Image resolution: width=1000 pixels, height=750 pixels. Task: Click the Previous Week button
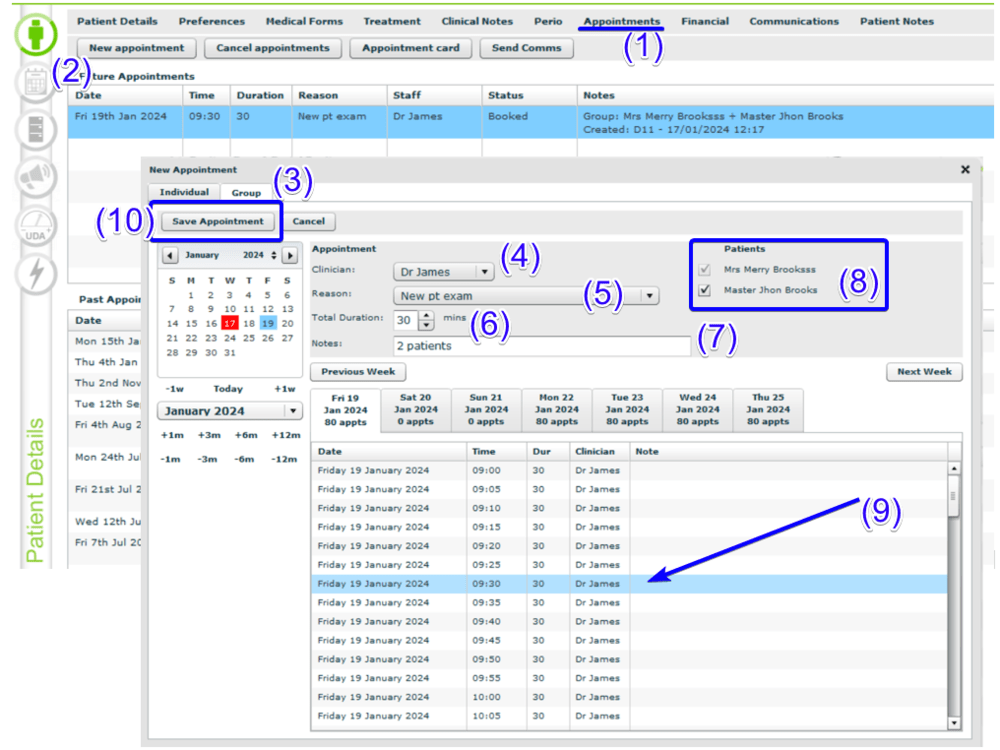(358, 372)
